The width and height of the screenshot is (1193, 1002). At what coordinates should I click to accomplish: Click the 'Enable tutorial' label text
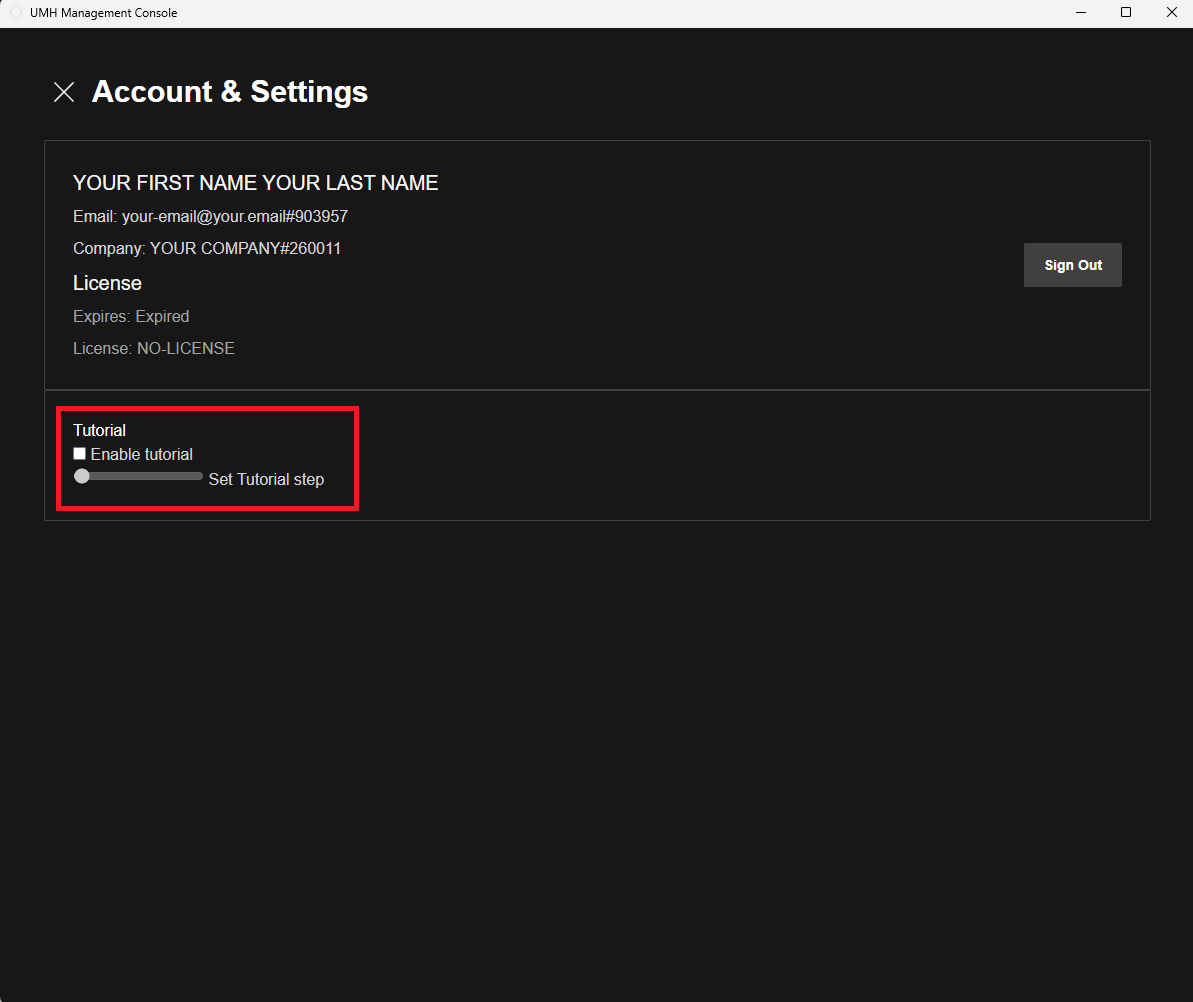click(x=142, y=454)
